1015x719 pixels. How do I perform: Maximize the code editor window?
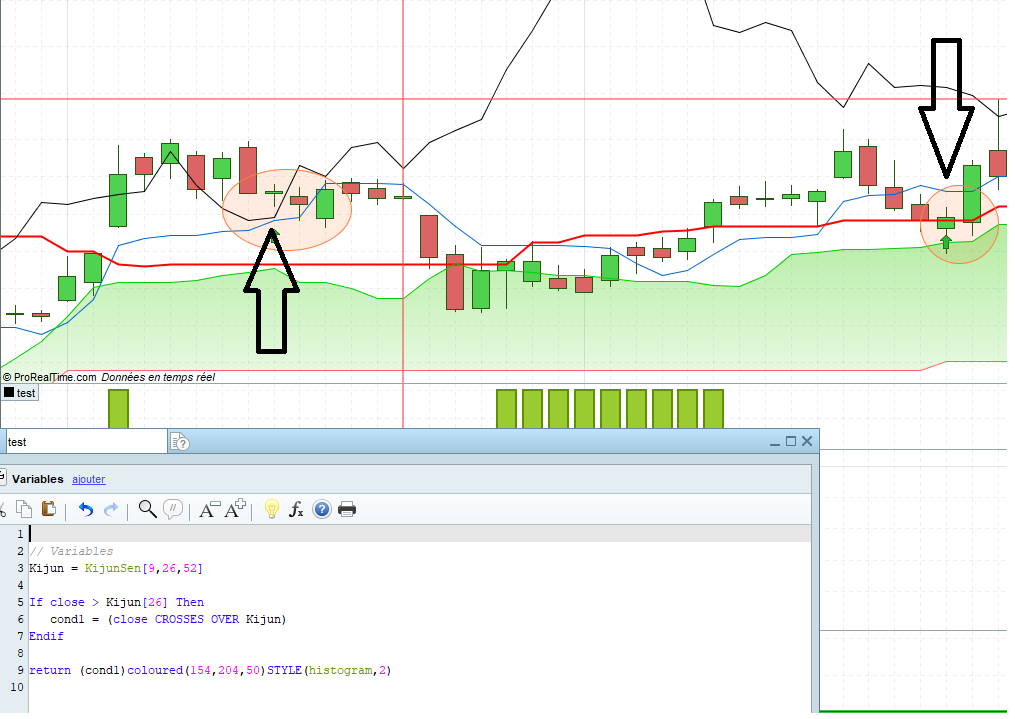tap(790, 441)
